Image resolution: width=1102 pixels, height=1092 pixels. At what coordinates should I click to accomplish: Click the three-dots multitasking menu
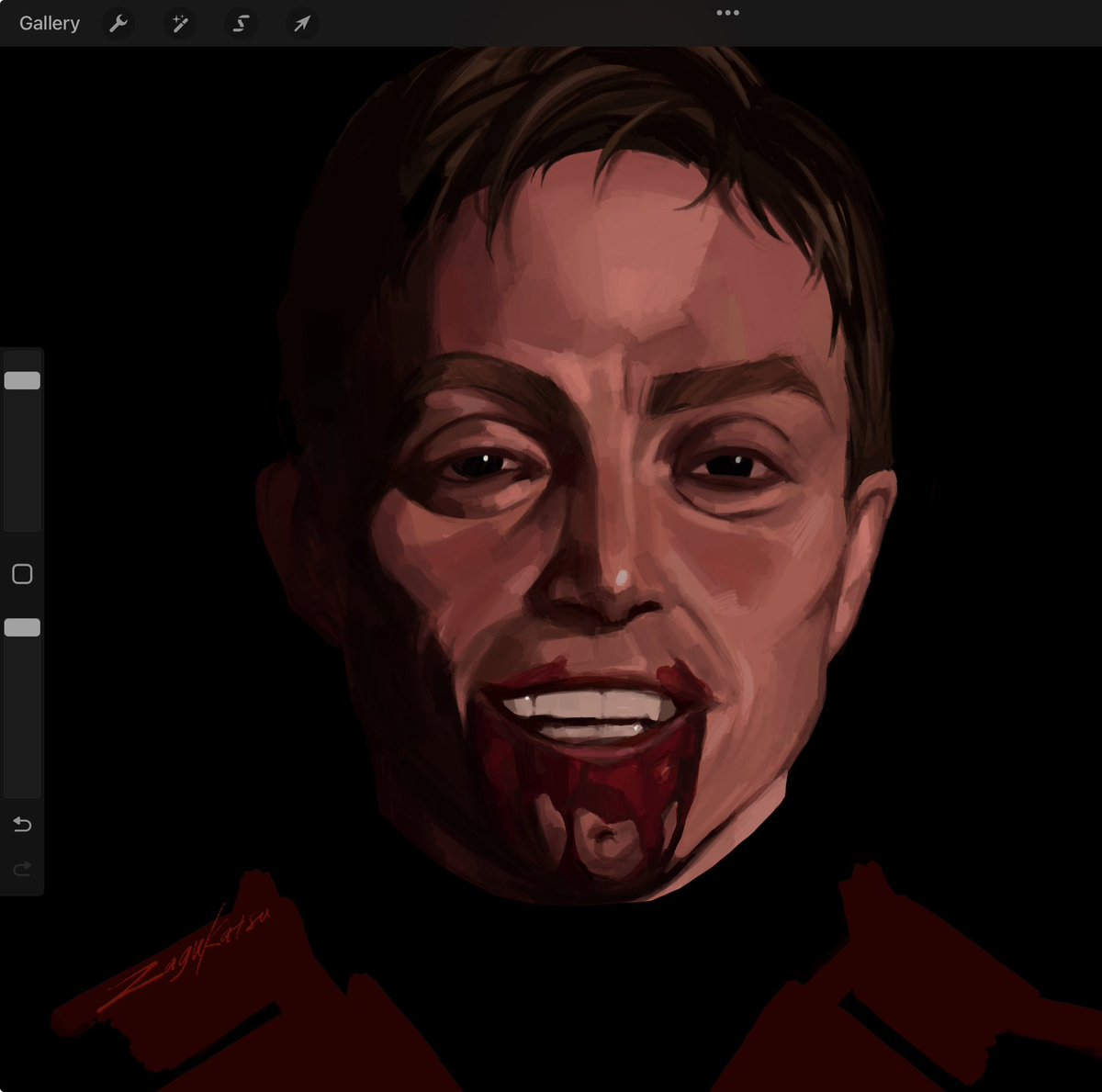(727, 13)
